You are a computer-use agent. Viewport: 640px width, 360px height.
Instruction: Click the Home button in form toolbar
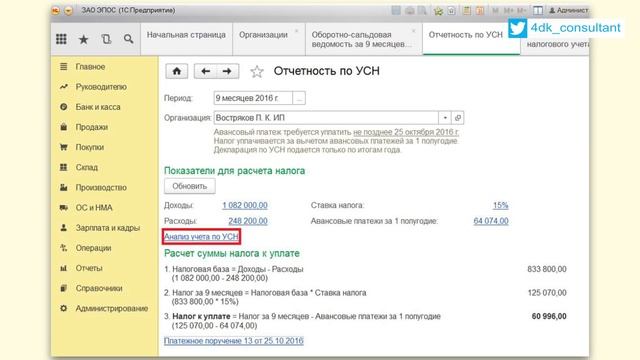(x=177, y=71)
